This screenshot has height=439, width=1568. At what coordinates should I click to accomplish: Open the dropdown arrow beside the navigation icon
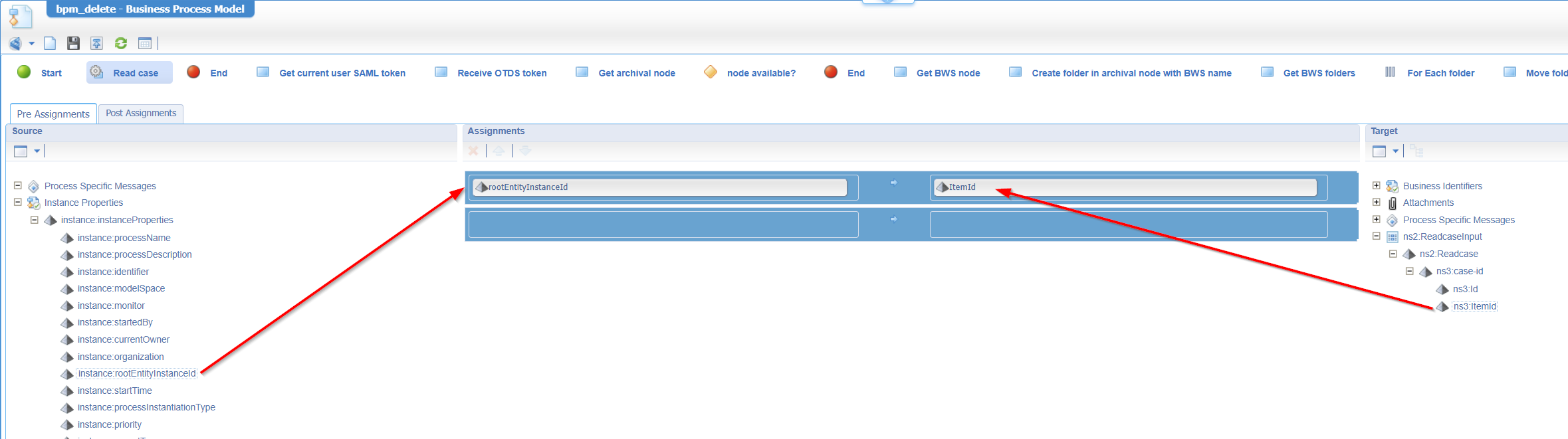[31, 44]
